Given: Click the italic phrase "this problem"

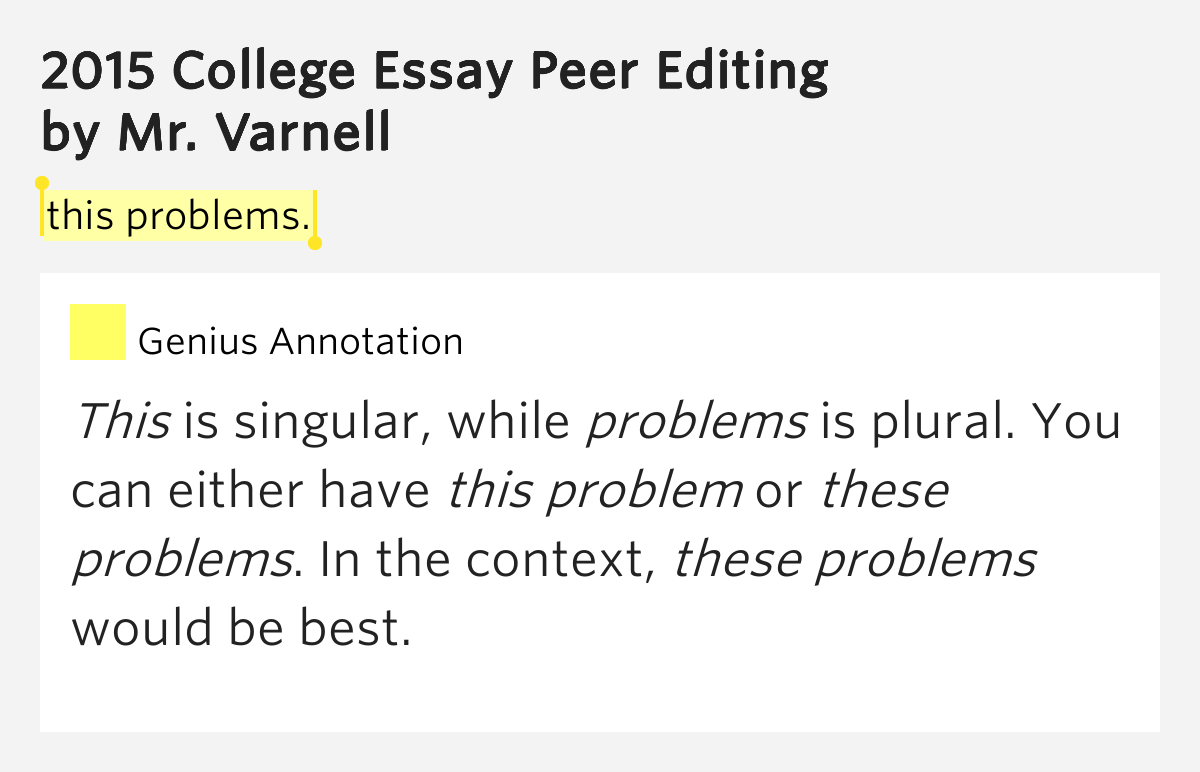Looking at the screenshot, I should point(594,491).
